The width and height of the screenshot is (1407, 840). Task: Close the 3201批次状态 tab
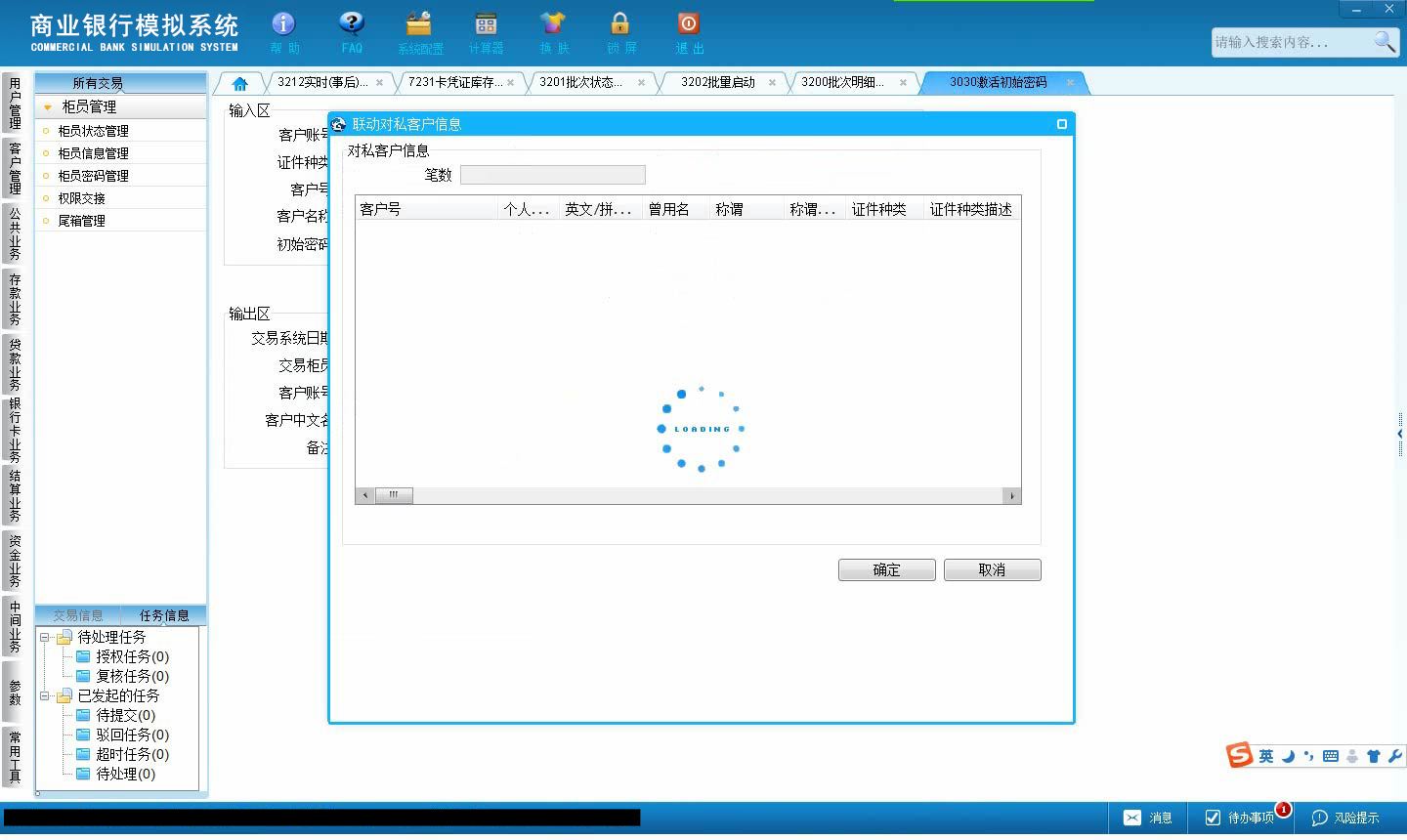click(641, 83)
